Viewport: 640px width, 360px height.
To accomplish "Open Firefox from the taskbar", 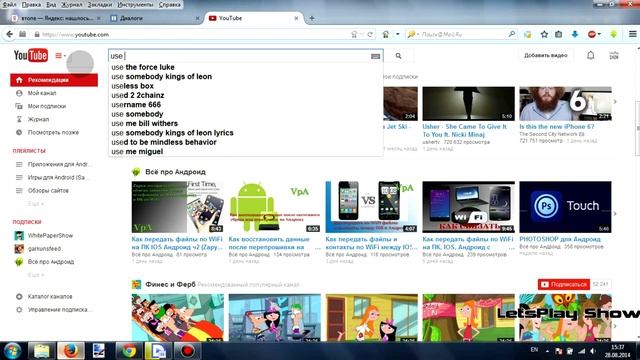I will click(x=70, y=351).
